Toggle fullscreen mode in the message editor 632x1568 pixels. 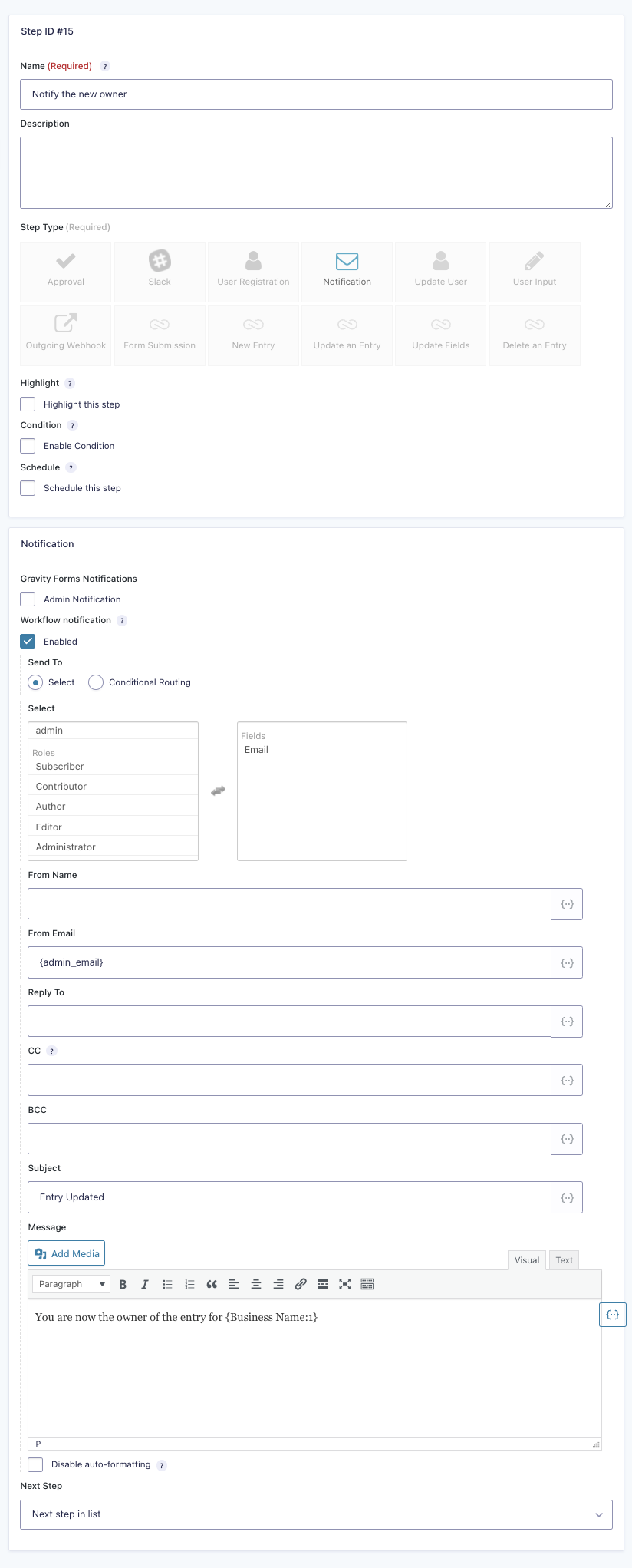pos(345,1284)
